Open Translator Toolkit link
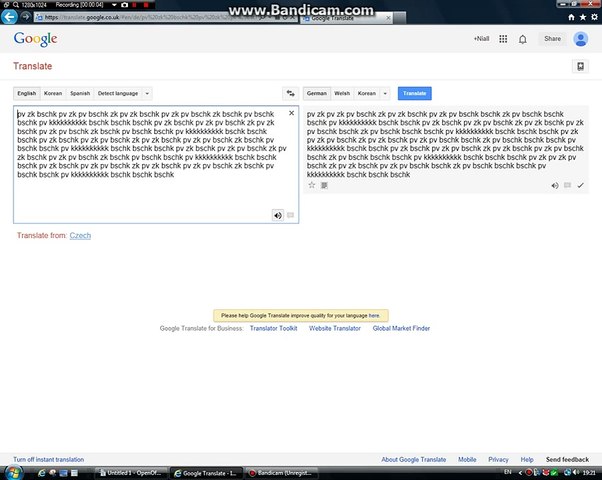602x480 pixels. pos(273,328)
